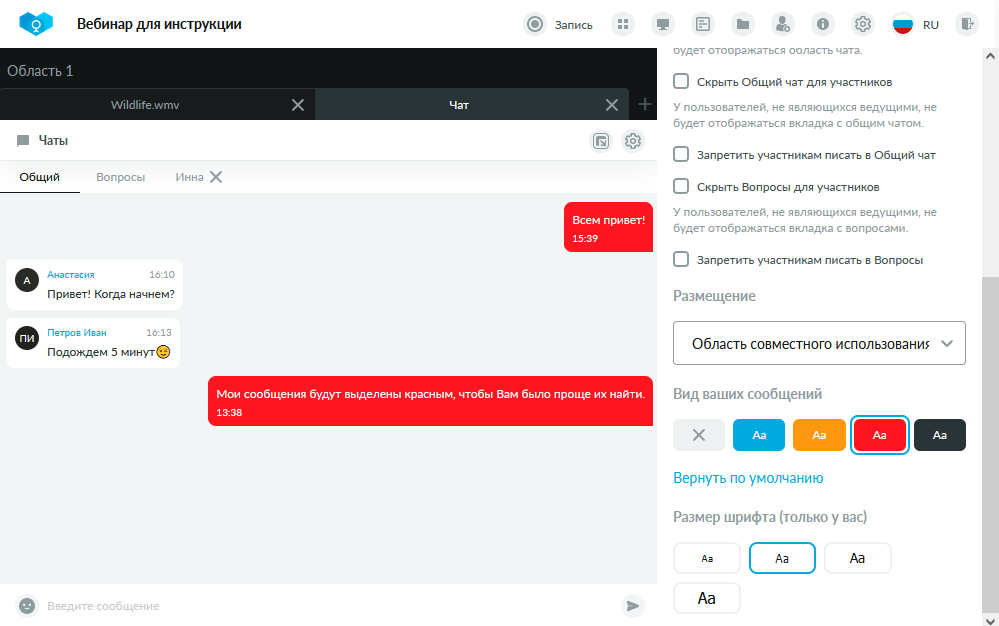Screen dimensions: 999x626
Task: Send the message with arrow icon
Action: click(633, 606)
